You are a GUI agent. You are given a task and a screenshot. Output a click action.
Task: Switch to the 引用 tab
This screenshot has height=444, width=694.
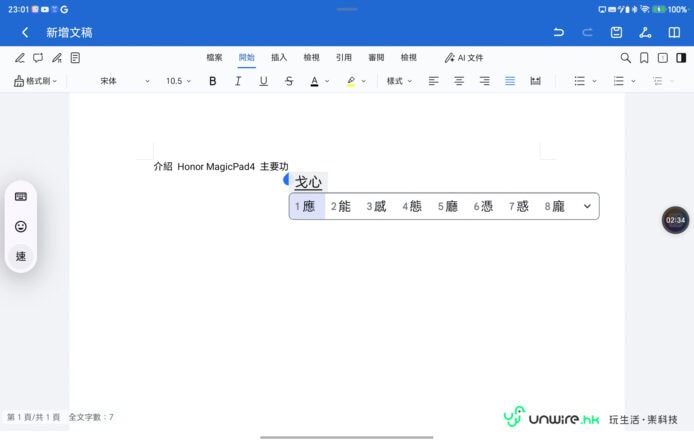(343, 58)
